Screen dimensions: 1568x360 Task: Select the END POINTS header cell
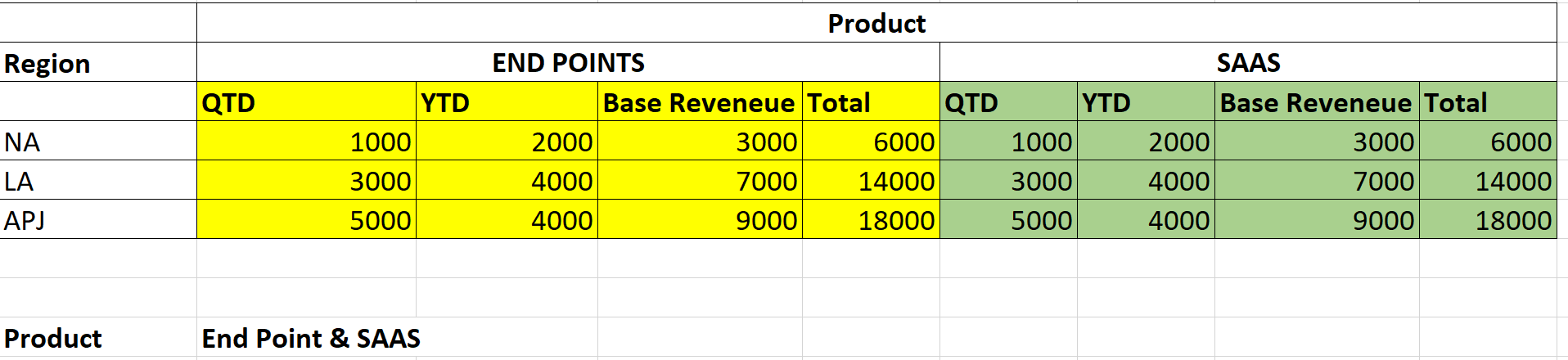[568, 62]
